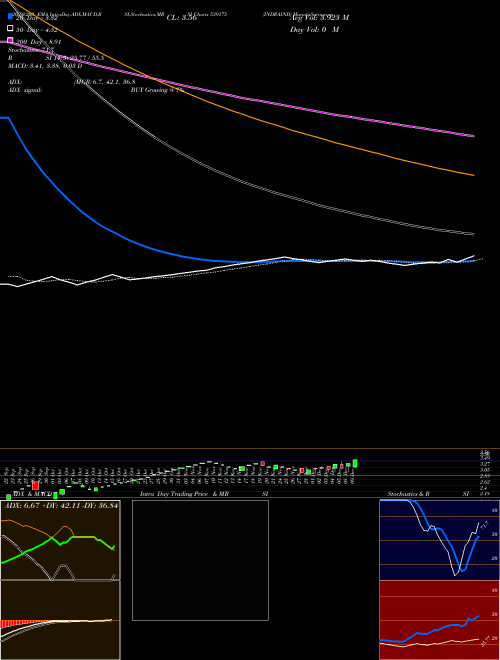500x660 pixels.
Task: Click the 'MACD: 3.41, 3.38, 0.03 D' readout
Action: click(x=45, y=66)
